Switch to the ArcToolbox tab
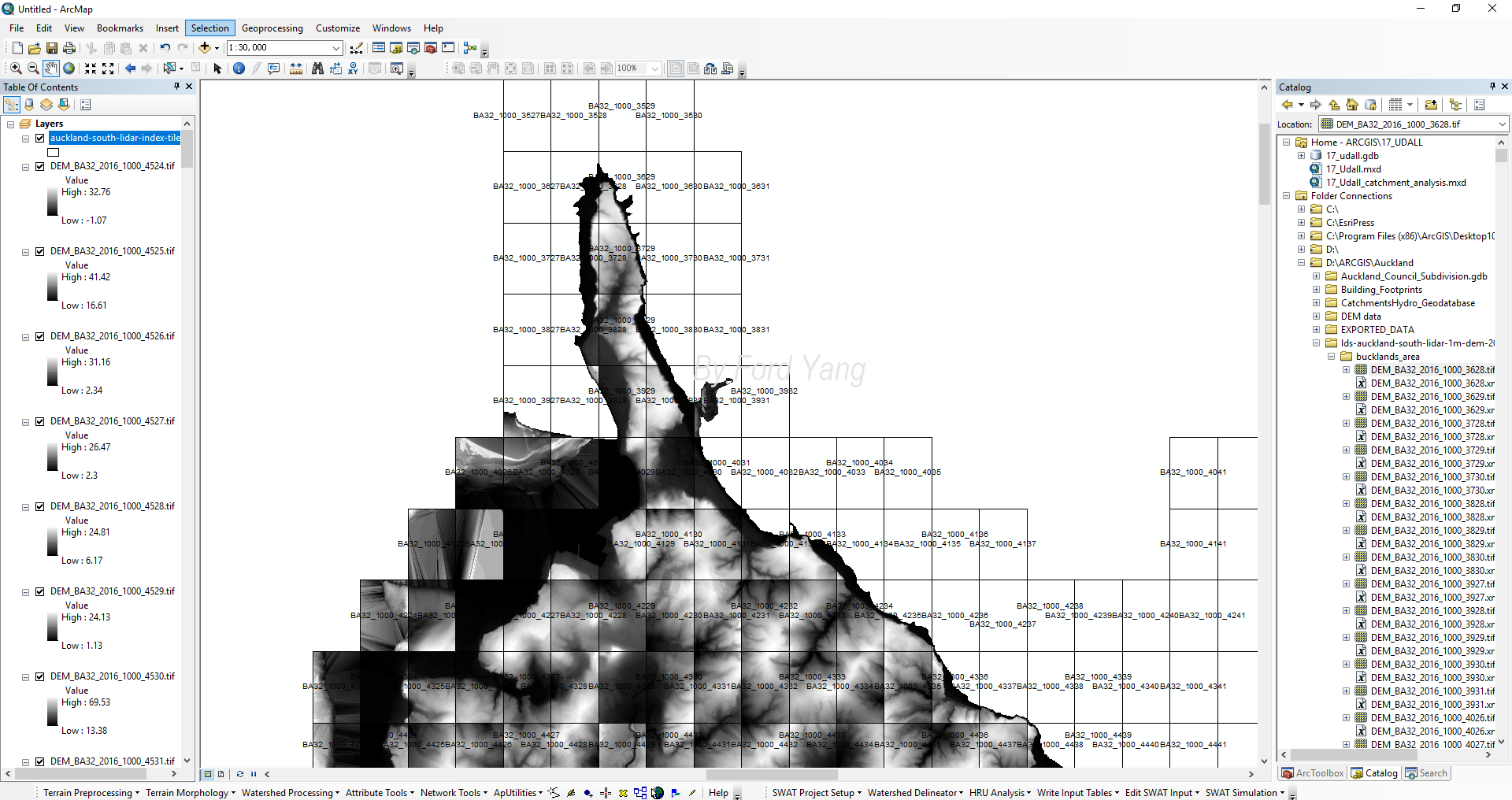Screen dimensions: 1512x800 [x=1313, y=773]
